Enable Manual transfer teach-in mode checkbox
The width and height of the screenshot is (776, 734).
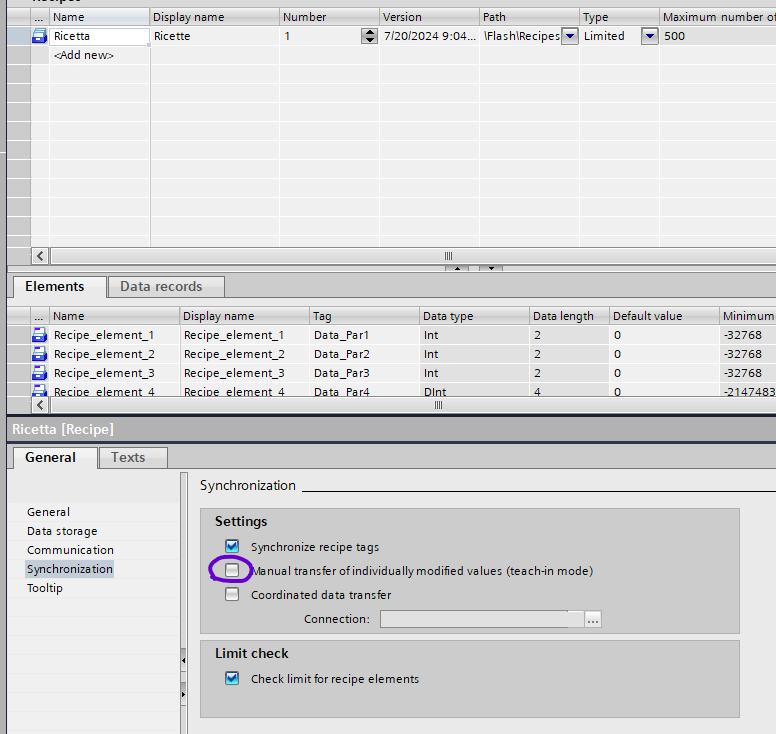pyautogui.click(x=232, y=571)
